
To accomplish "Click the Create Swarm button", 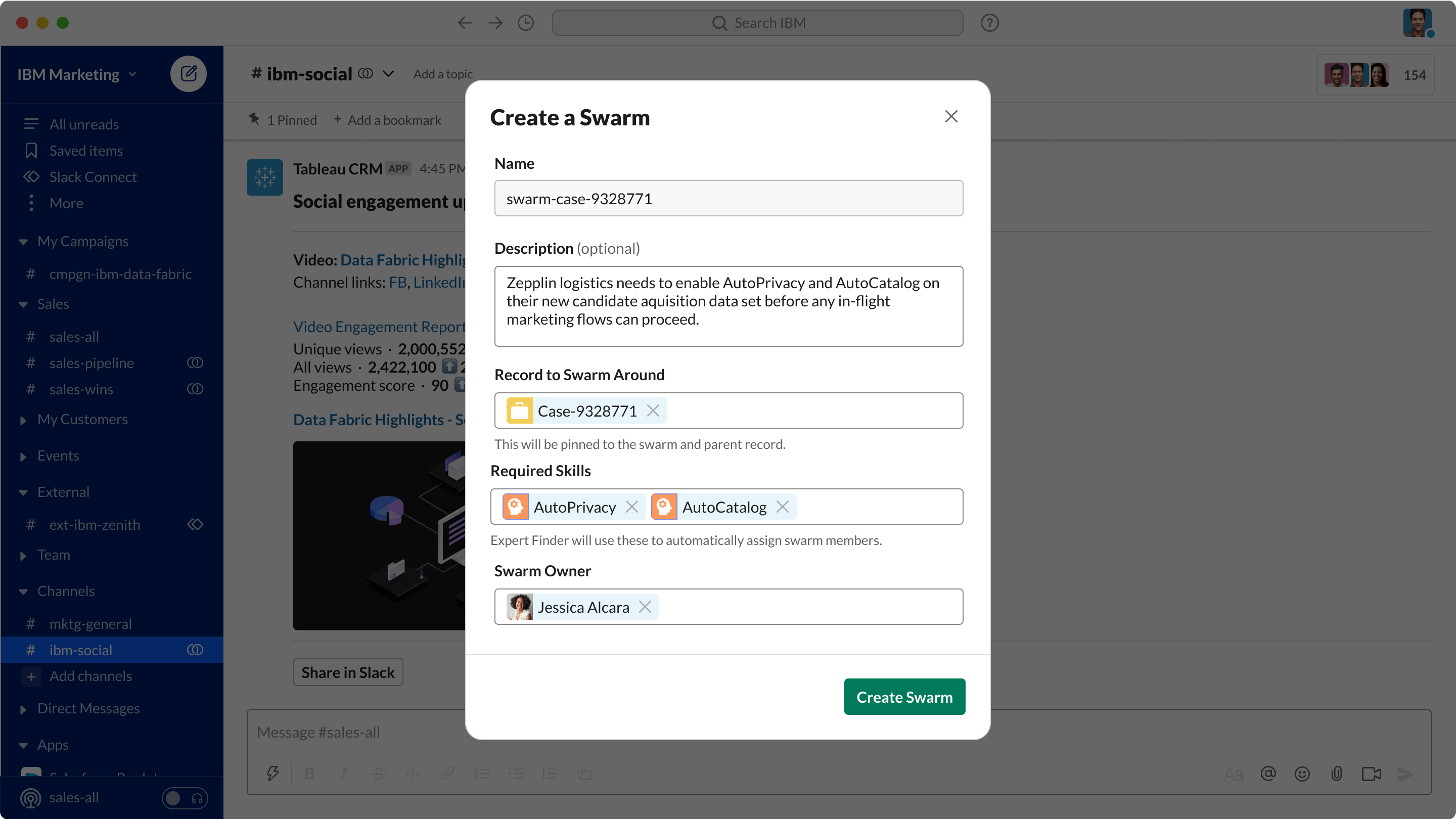I will [x=904, y=696].
